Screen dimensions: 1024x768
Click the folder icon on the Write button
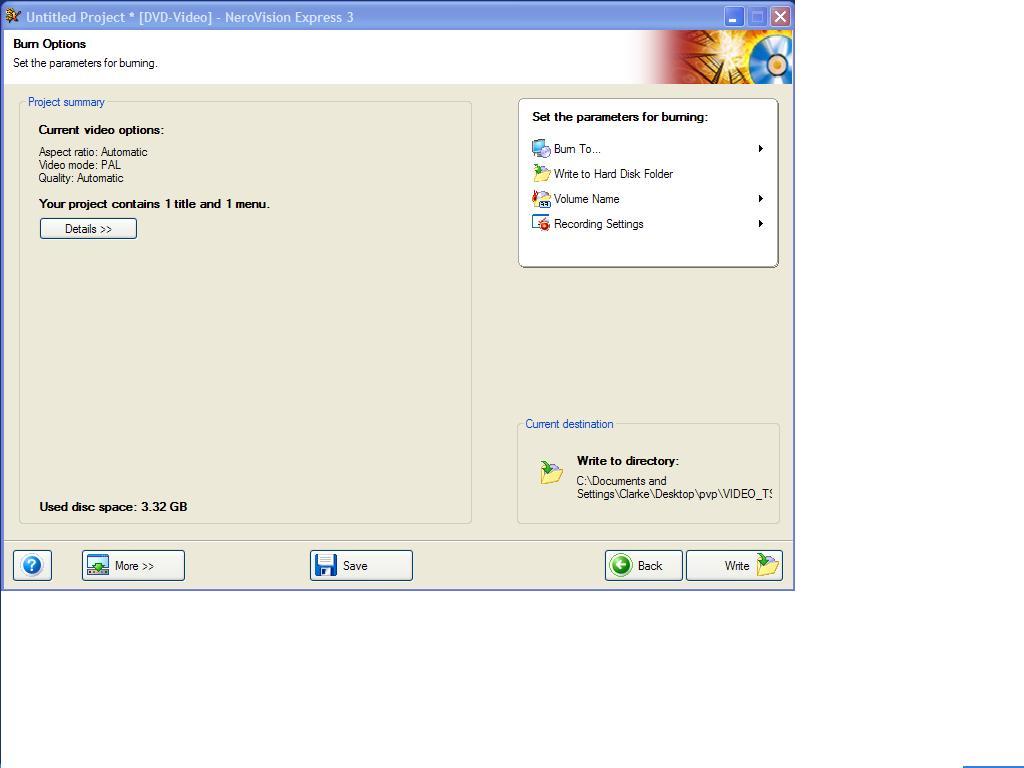767,564
